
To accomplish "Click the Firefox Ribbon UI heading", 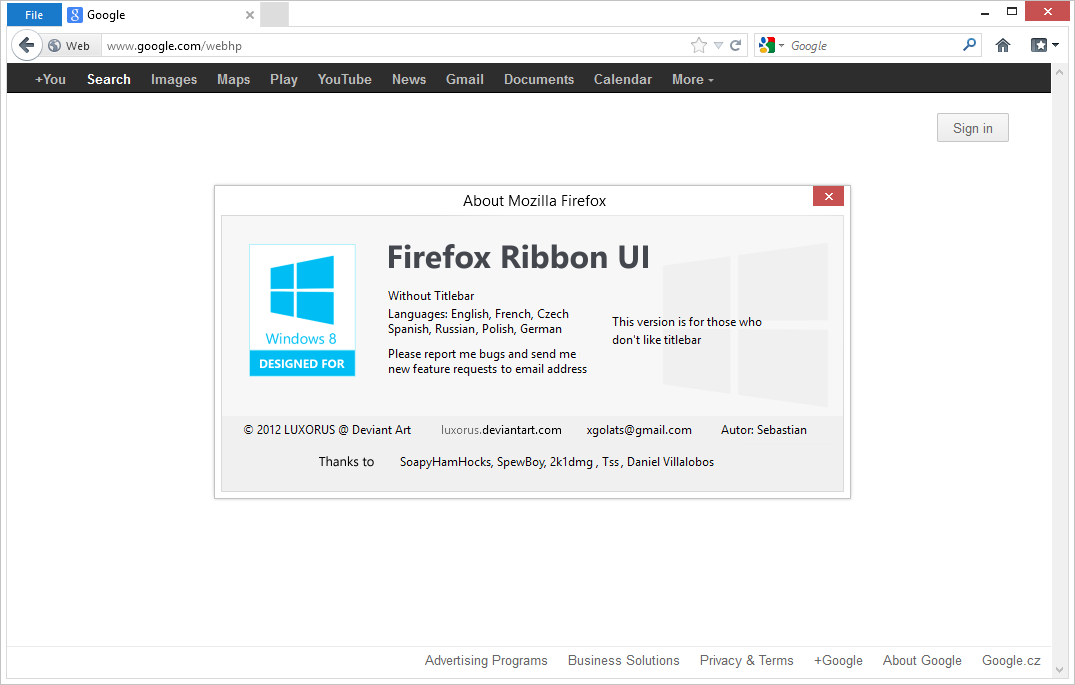I will point(518,257).
